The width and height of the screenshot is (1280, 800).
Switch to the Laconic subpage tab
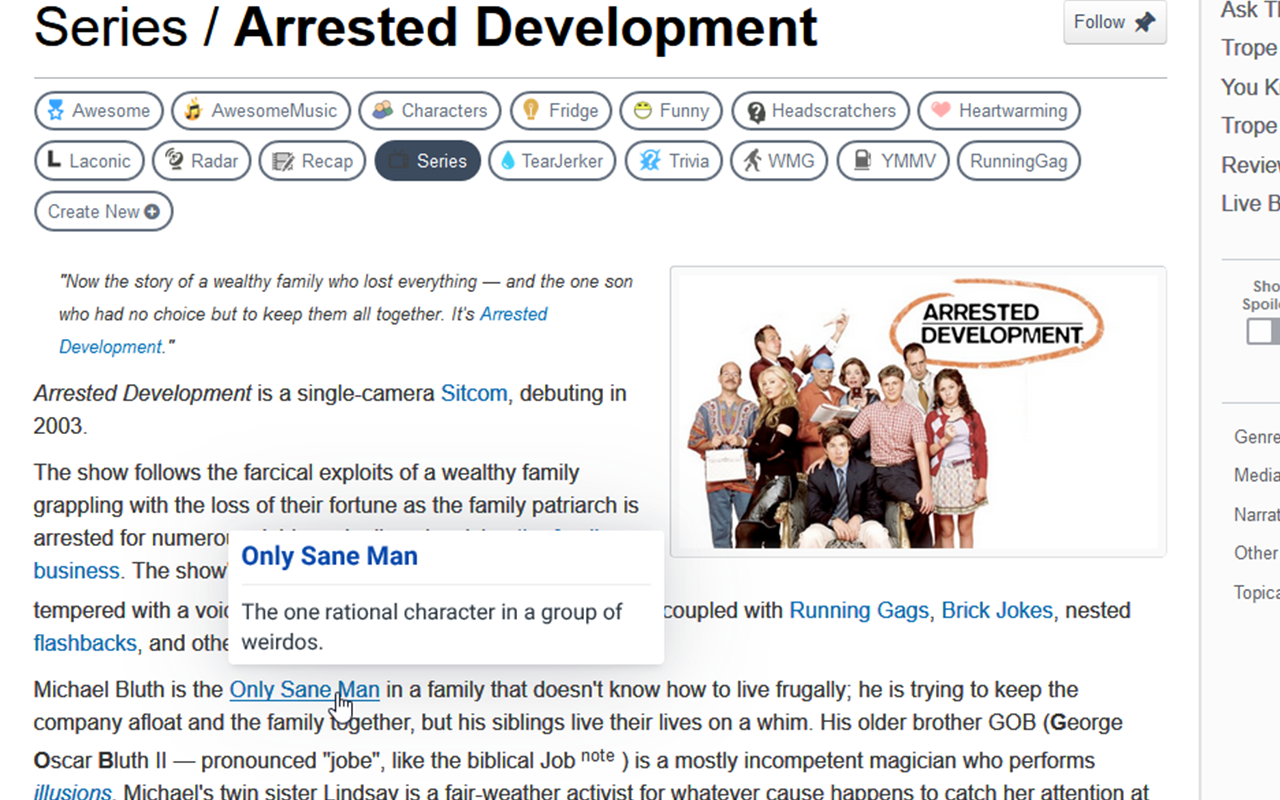pyautogui.click(x=89, y=160)
